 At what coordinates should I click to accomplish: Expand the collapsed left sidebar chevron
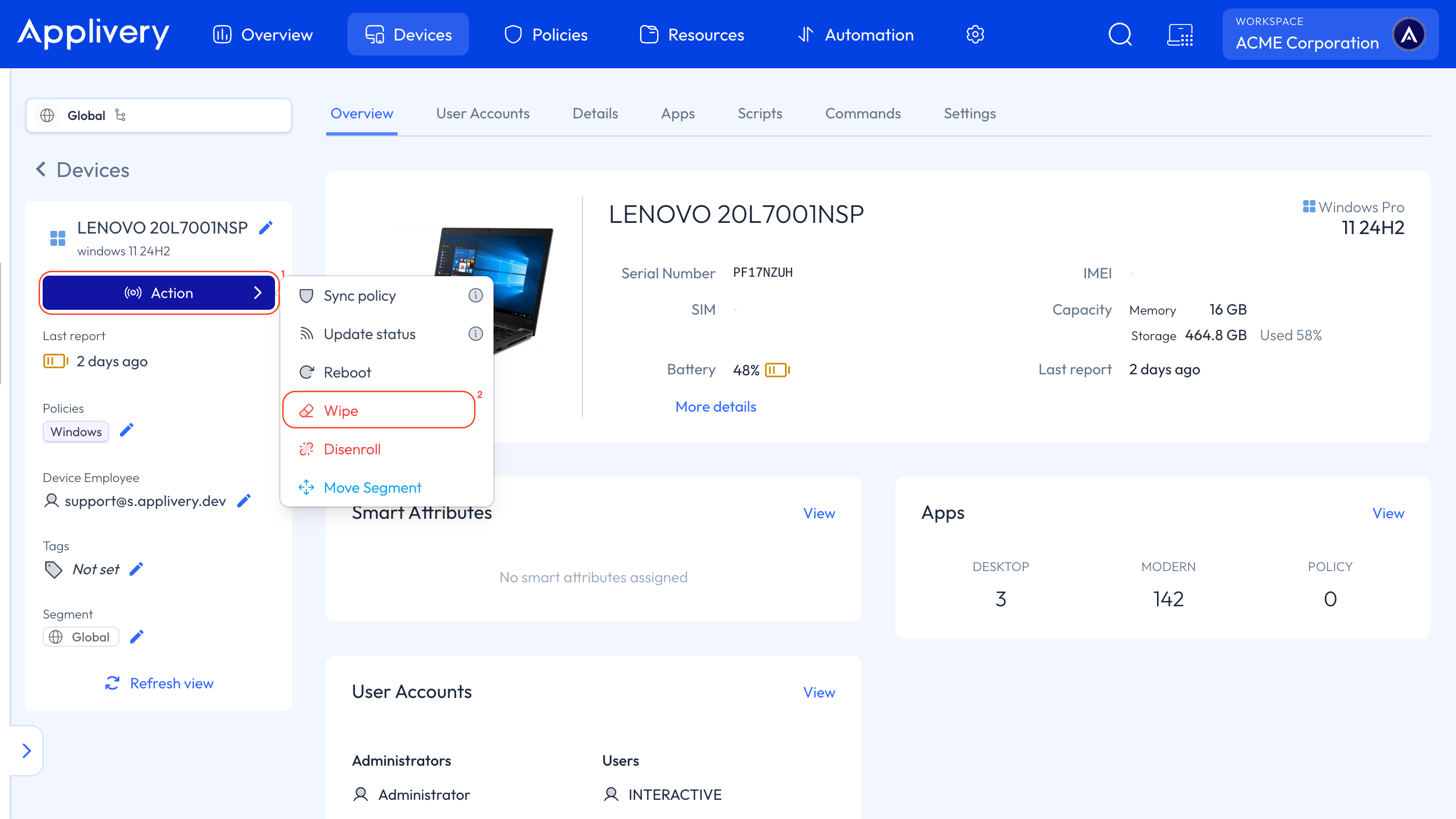click(27, 751)
